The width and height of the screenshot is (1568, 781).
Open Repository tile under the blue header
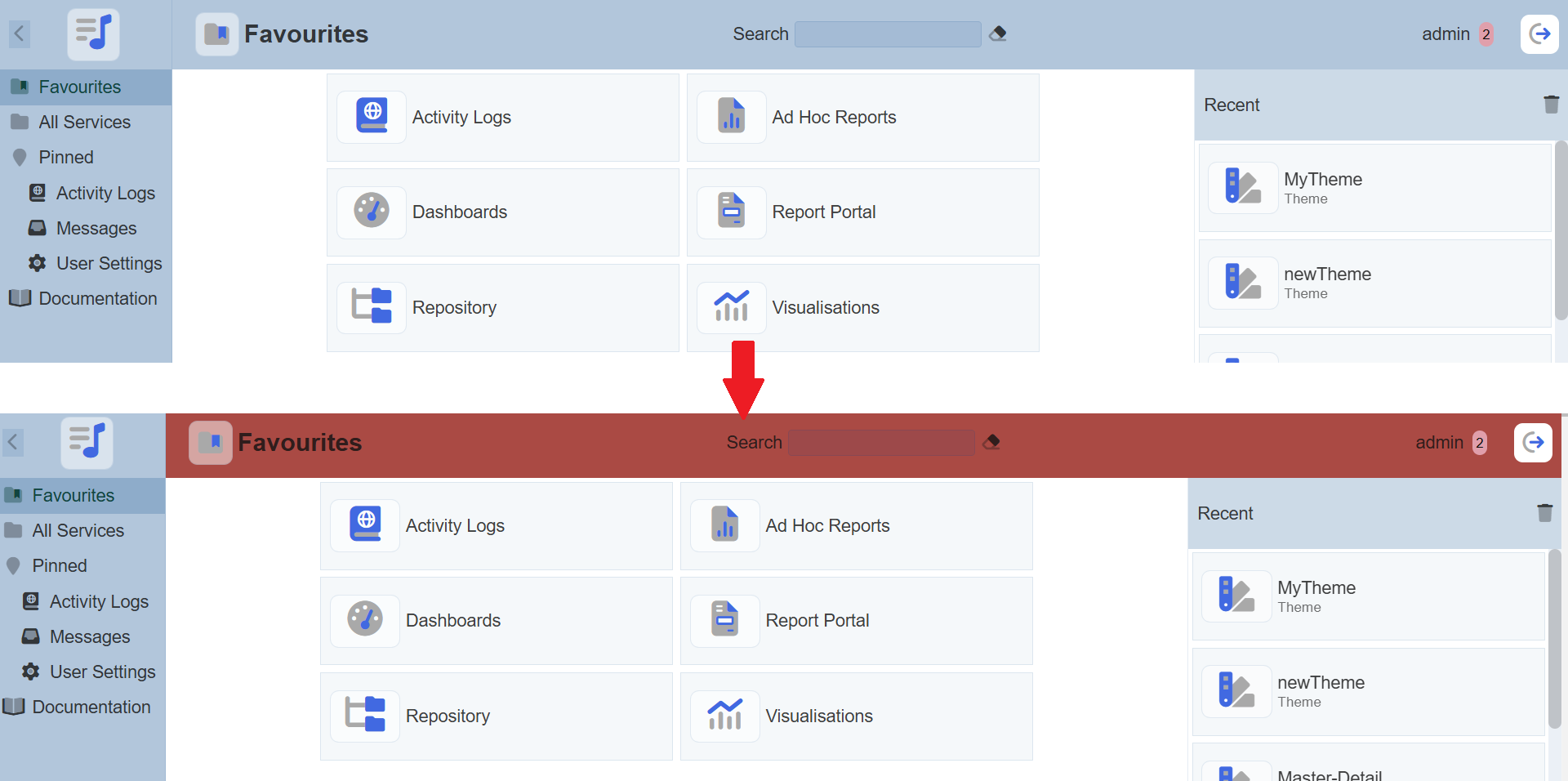[502, 308]
